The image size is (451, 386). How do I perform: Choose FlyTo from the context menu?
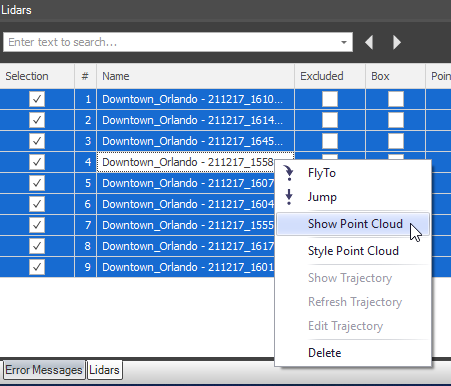click(353, 173)
